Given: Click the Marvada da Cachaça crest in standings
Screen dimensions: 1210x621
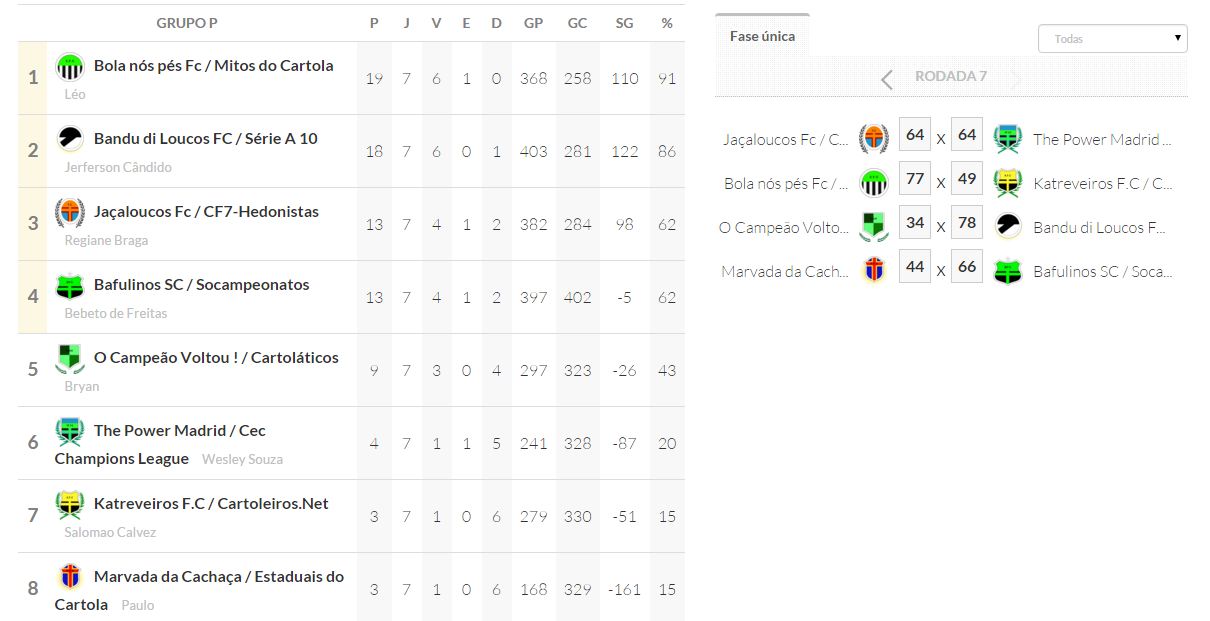Looking at the screenshot, I should pos(70,577).
